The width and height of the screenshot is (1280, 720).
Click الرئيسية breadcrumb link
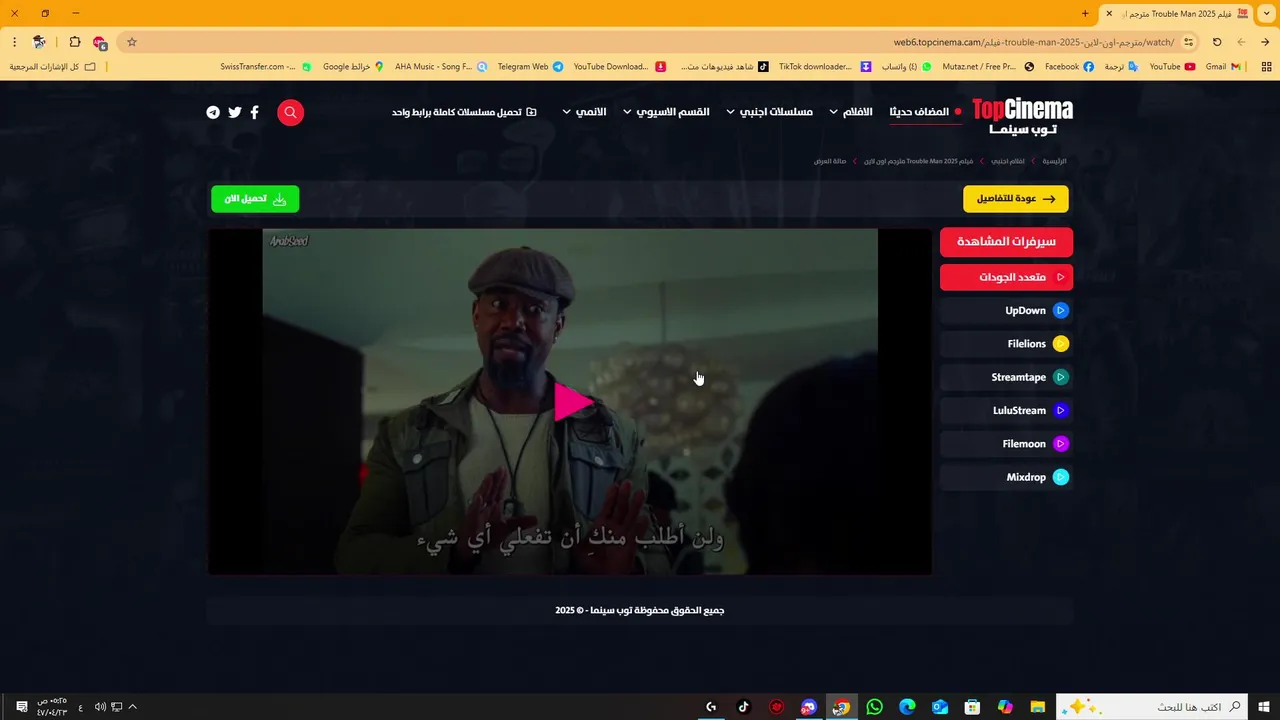coord(1054,161)
